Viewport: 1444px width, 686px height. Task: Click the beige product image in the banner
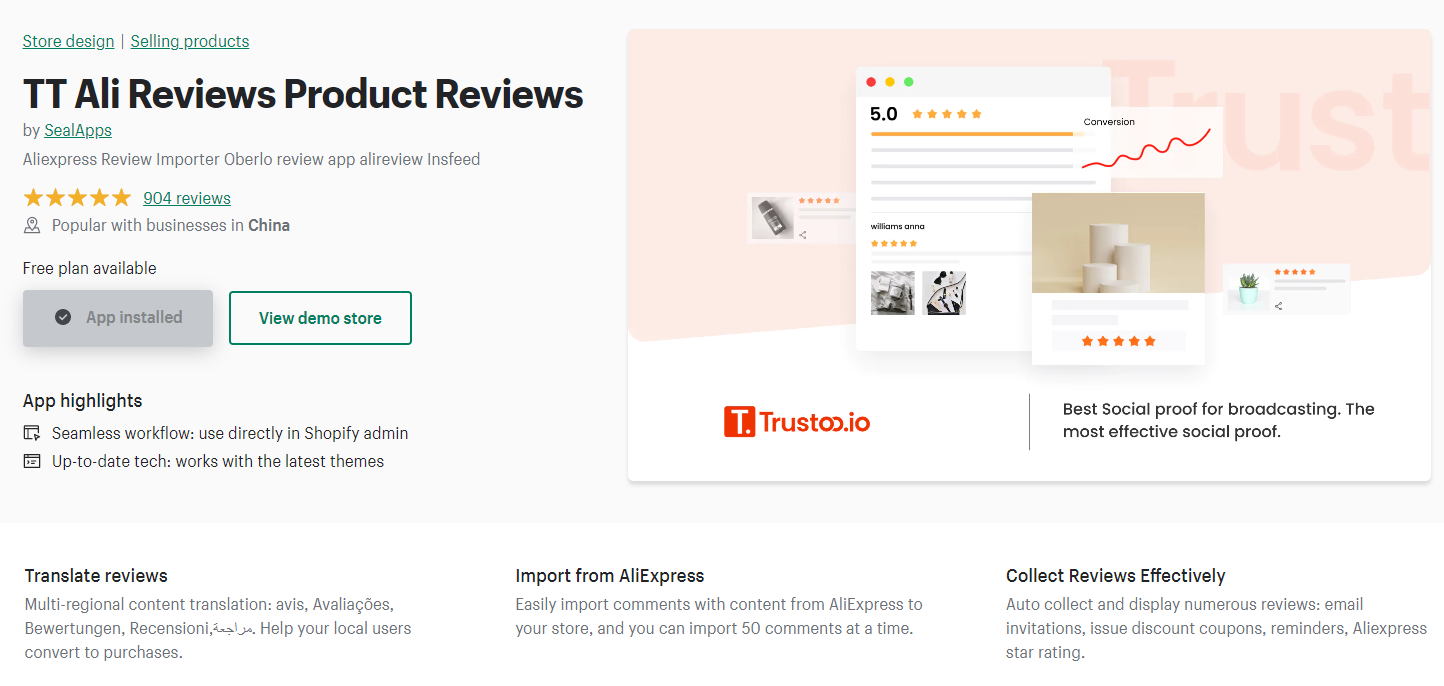(x=1118, y=243)
